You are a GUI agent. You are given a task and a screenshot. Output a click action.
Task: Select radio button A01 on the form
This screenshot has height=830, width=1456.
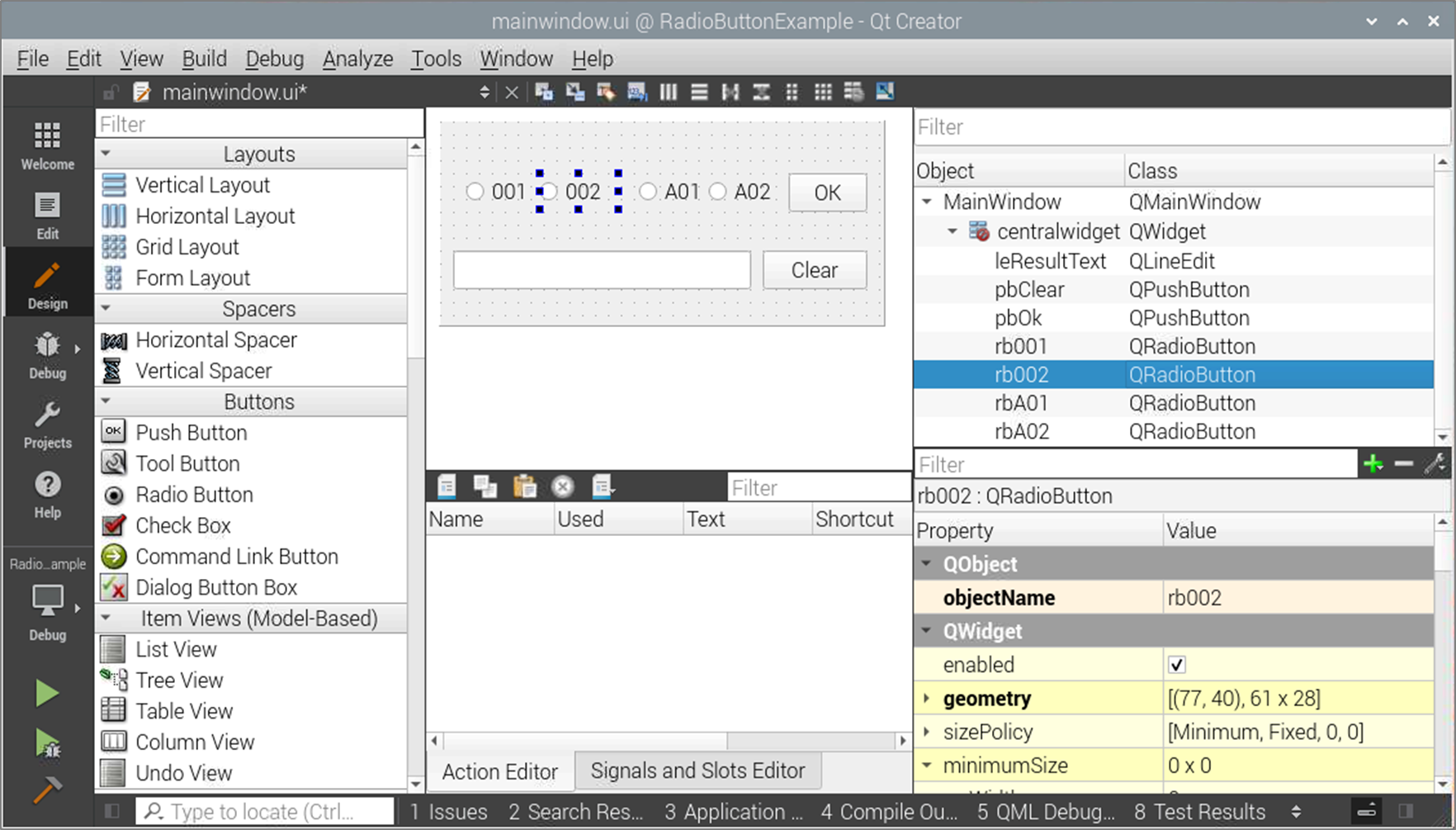pyautogui.click(x=669, y=192)
